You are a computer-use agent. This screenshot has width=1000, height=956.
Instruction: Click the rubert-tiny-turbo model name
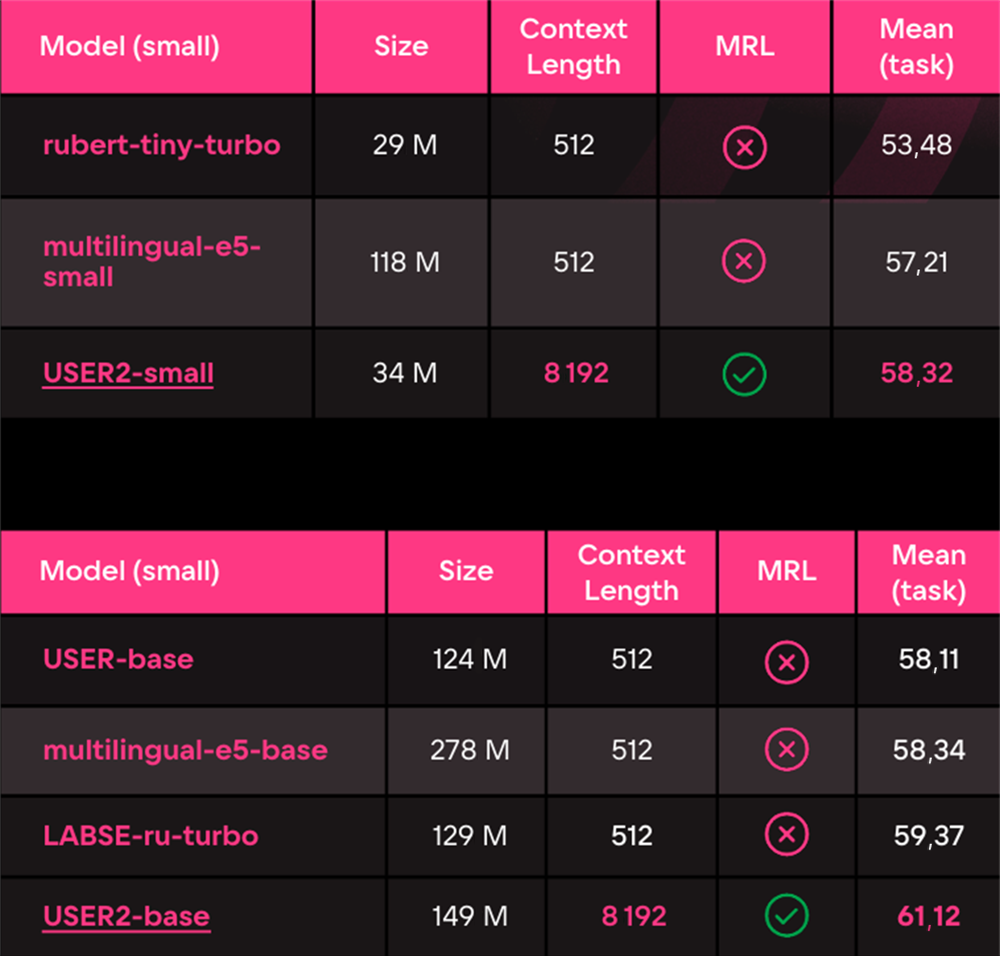(161, 146)
